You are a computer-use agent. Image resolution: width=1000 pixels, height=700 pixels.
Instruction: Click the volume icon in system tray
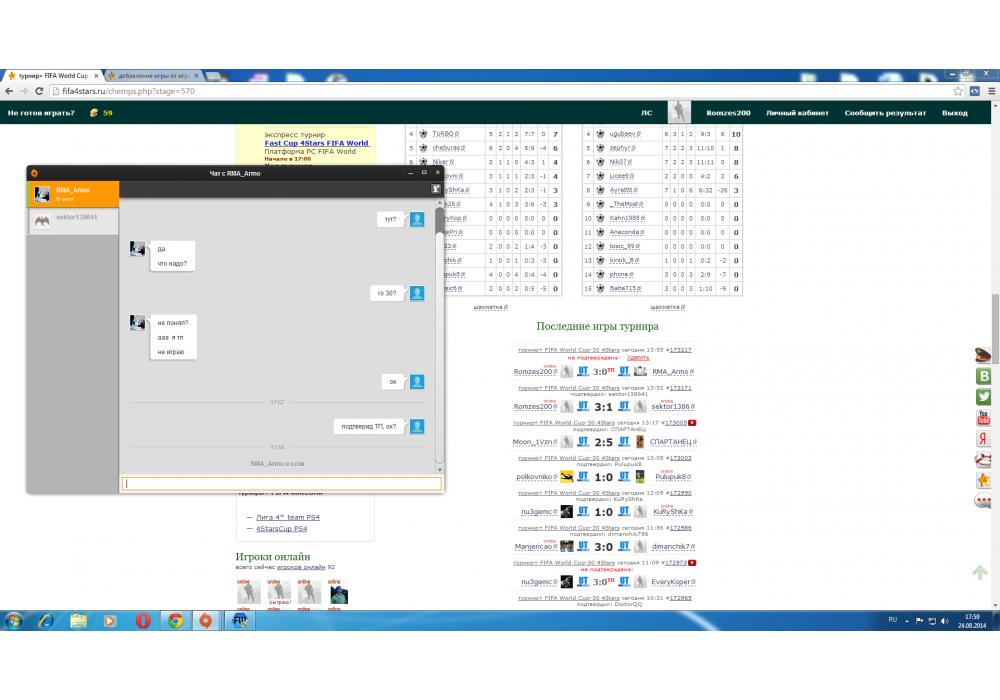click(945, 621)
